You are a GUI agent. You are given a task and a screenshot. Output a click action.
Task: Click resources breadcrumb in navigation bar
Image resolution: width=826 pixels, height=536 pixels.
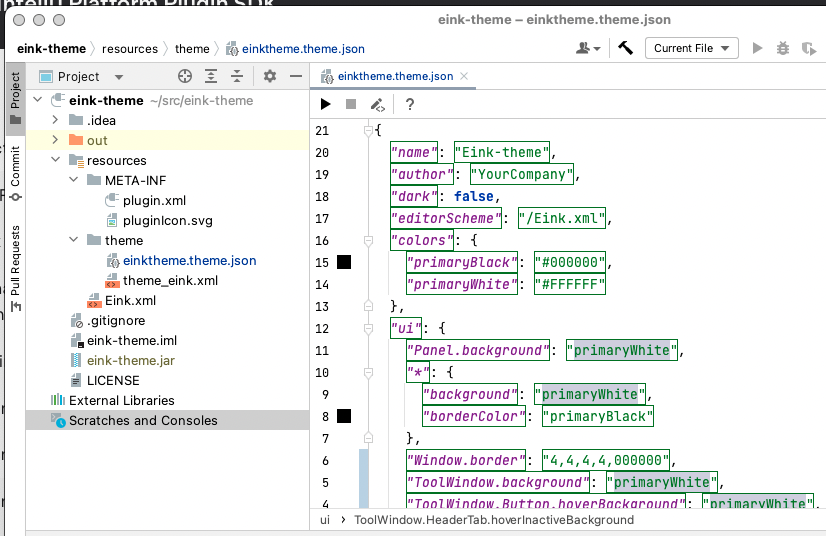(130, 48)
